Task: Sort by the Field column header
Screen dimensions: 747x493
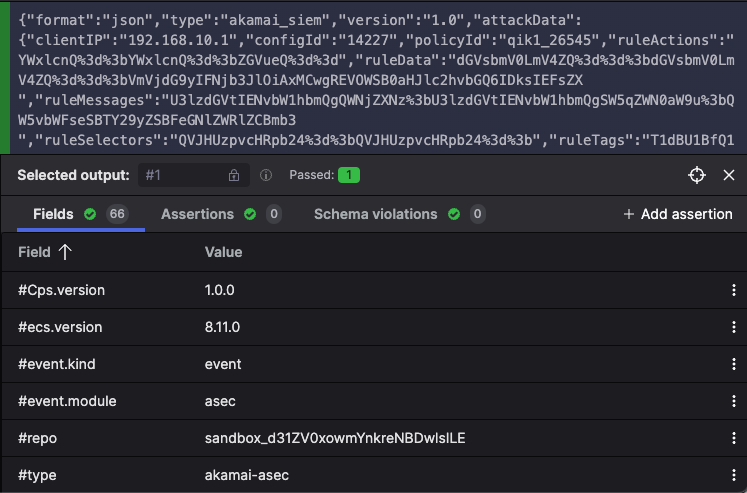Action: coord(45,253)
